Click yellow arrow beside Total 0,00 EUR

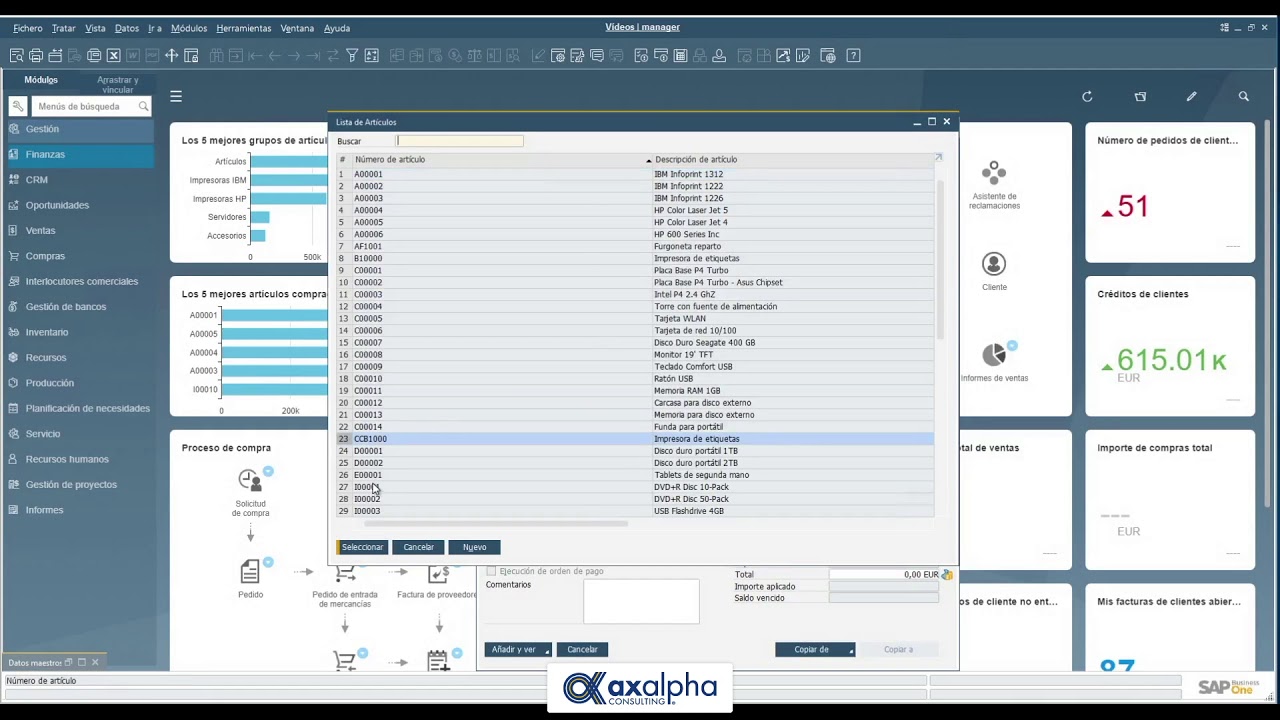947,575
